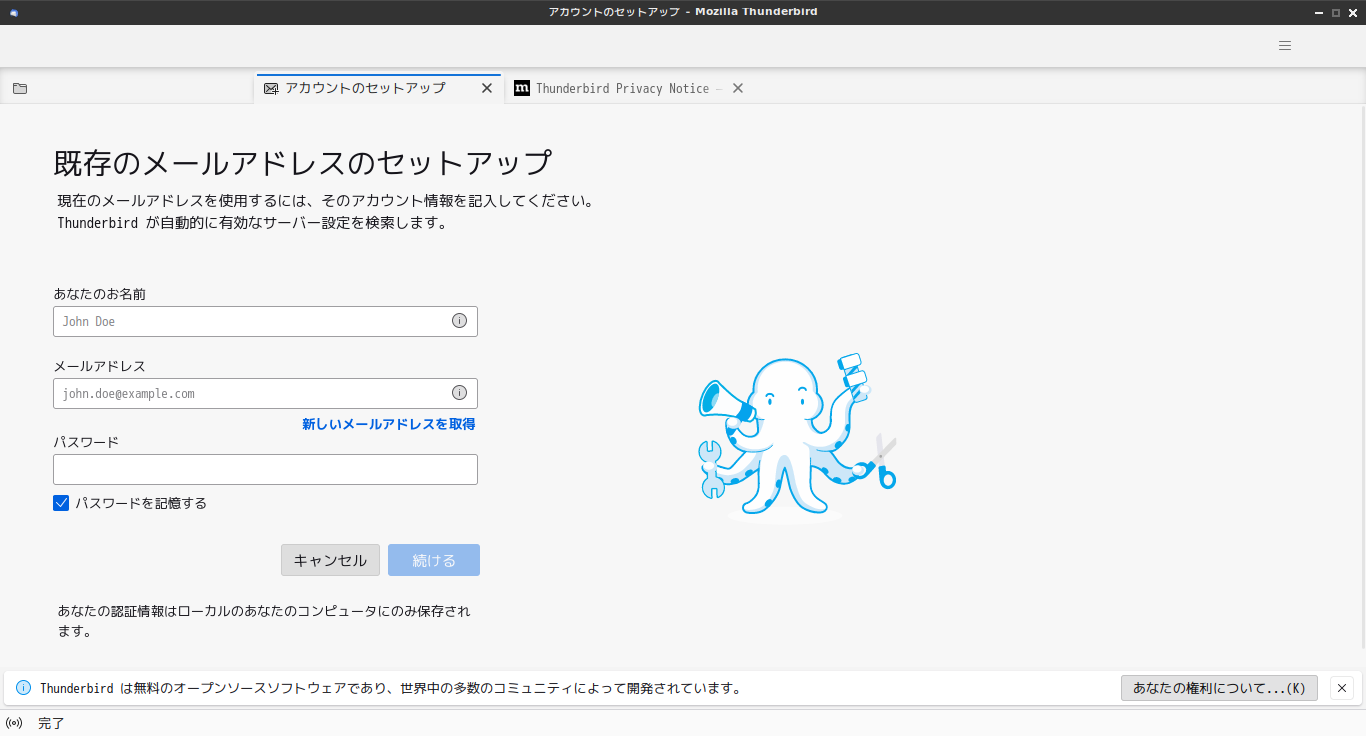Click the 完了 status bar text

[x=51, y=723]
